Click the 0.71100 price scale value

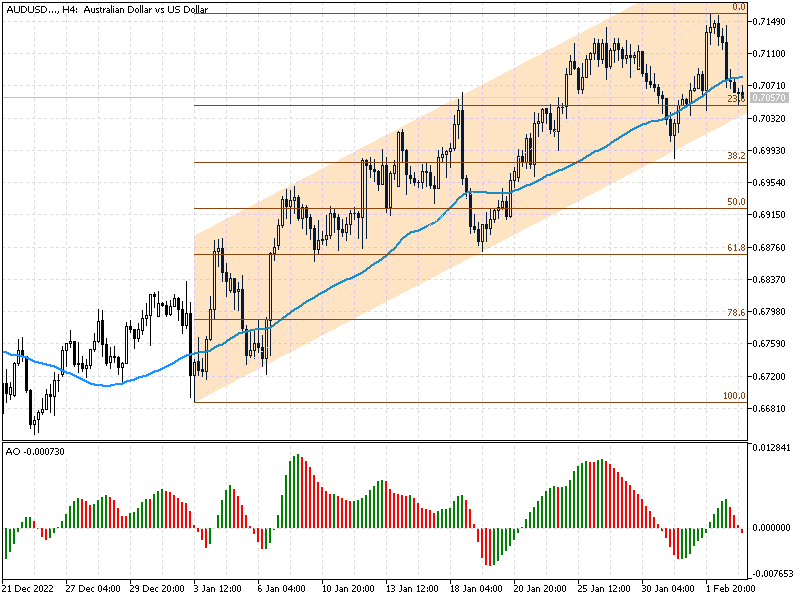tap(769, 54)
